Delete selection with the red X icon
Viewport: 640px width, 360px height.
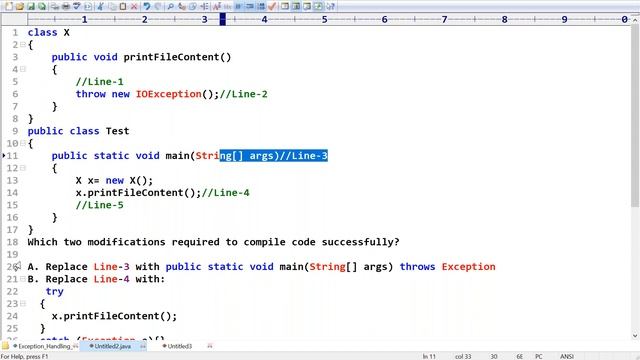pos(134,7)
